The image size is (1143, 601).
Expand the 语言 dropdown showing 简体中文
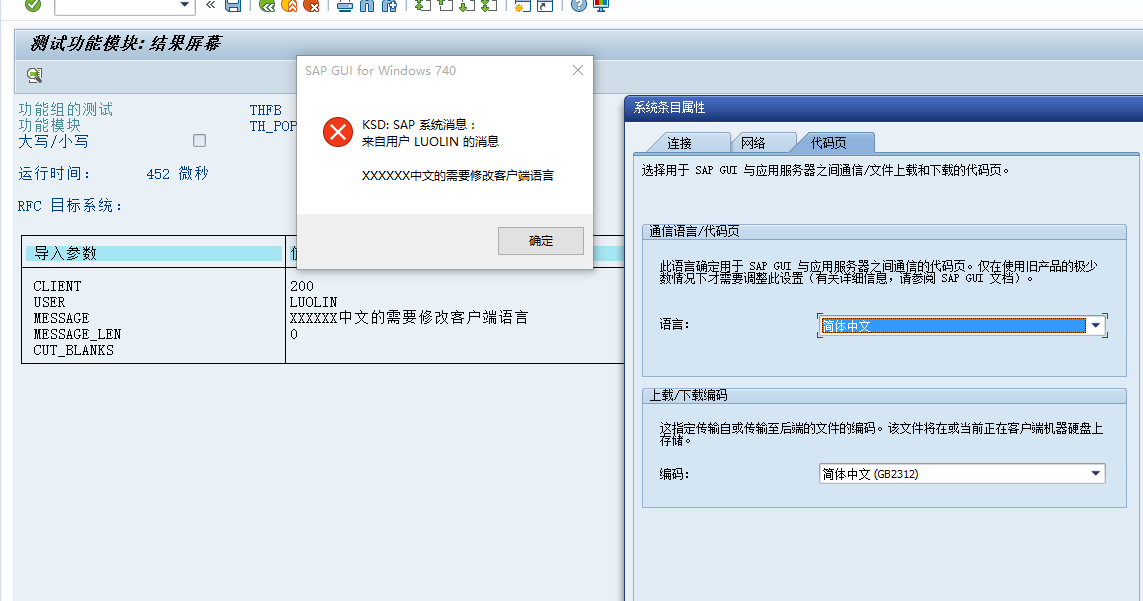point(1095,326)
